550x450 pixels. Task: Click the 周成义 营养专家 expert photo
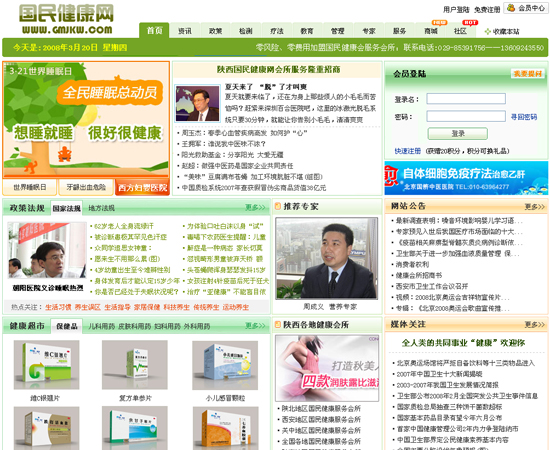(327, 258)
